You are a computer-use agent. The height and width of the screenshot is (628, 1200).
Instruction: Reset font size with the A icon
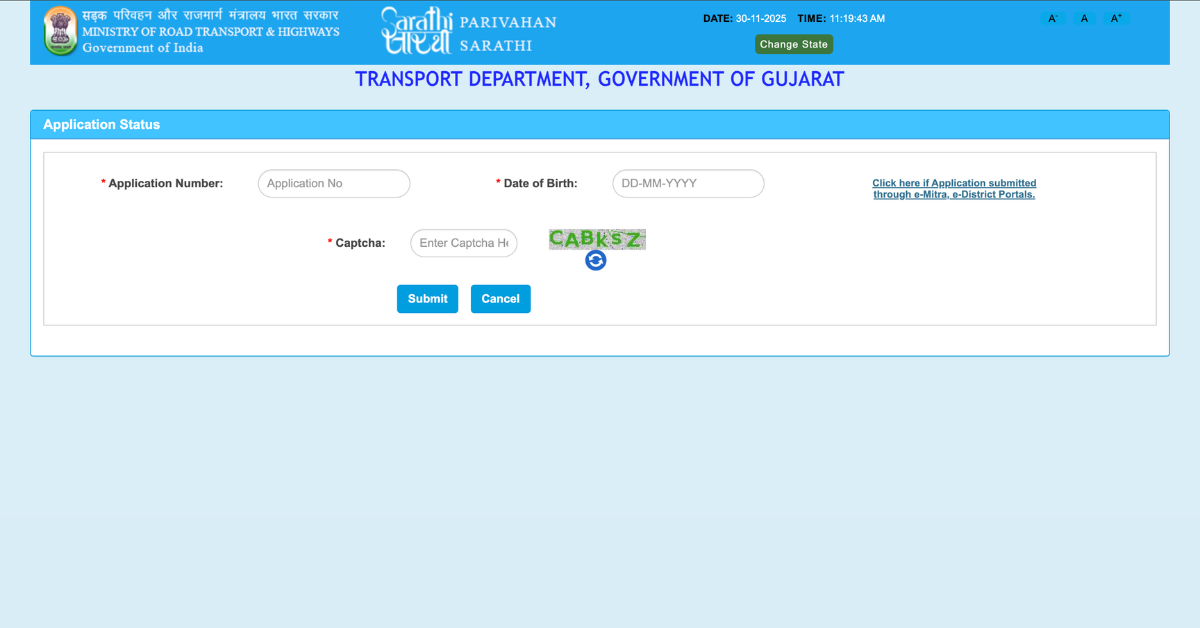1084,17
